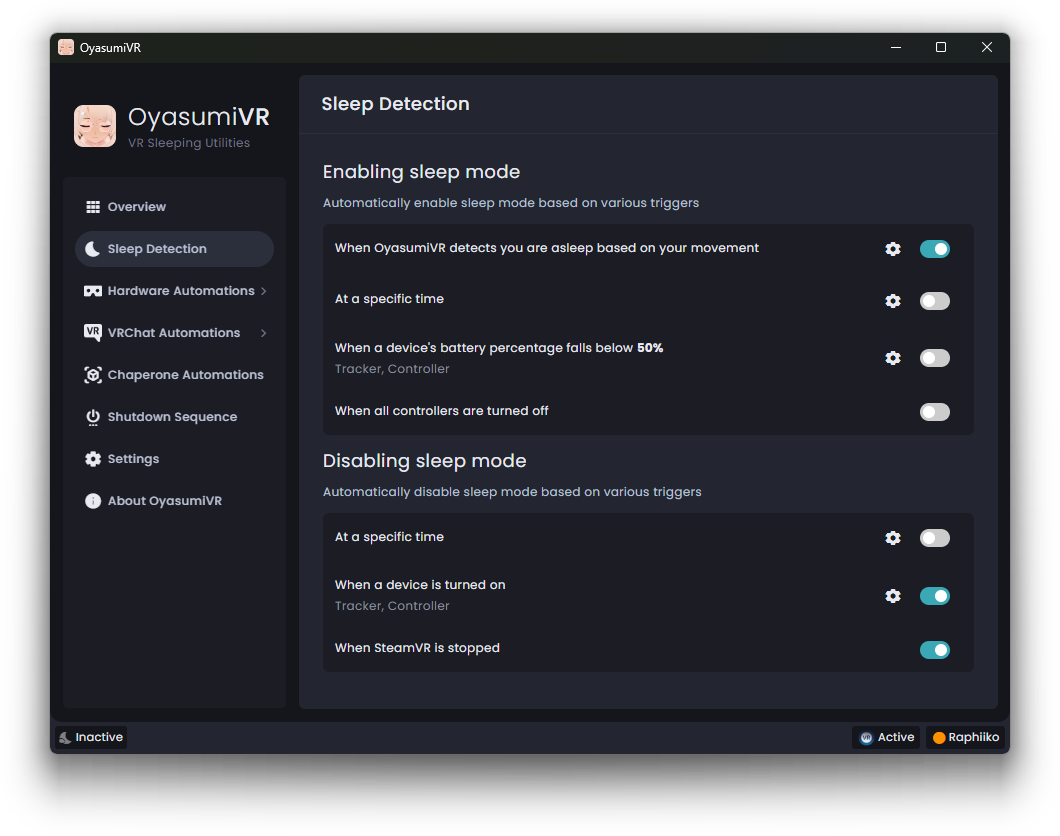Disable 'When a device is turned on' toggle

(935, 596)
